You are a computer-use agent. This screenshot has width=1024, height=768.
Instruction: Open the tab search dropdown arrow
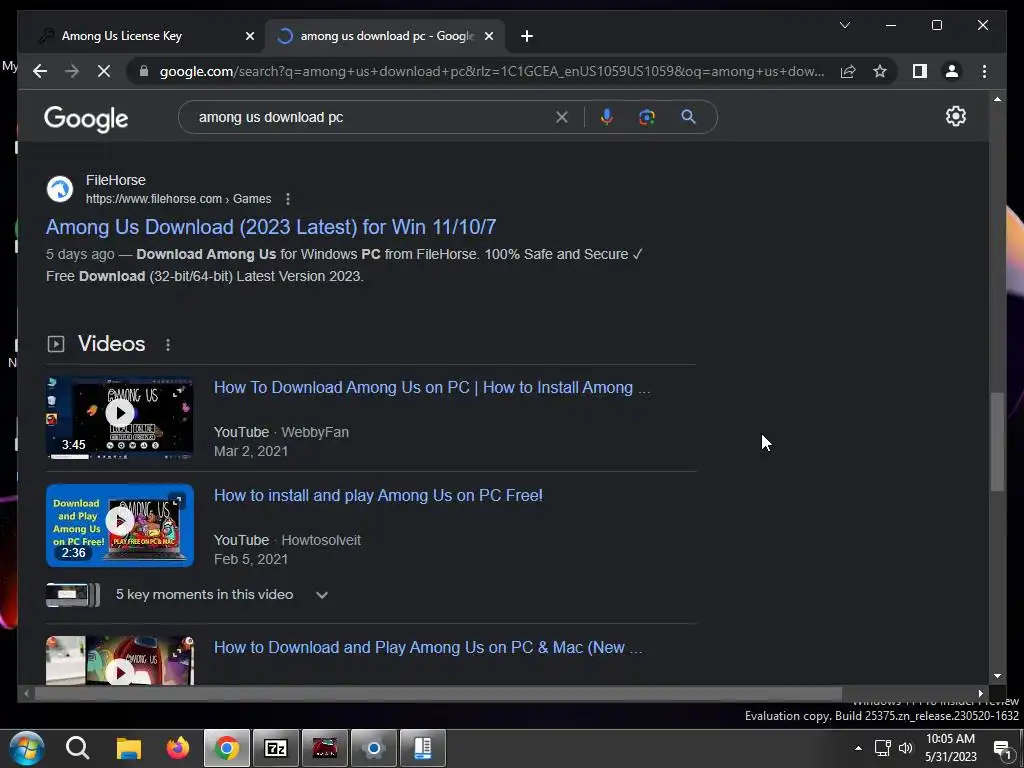click(844, 25)
